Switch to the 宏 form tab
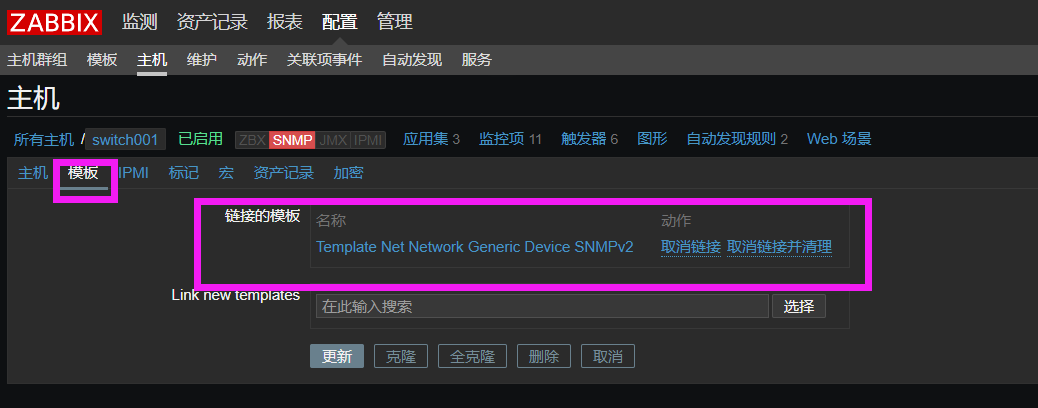 pos(226,174)
